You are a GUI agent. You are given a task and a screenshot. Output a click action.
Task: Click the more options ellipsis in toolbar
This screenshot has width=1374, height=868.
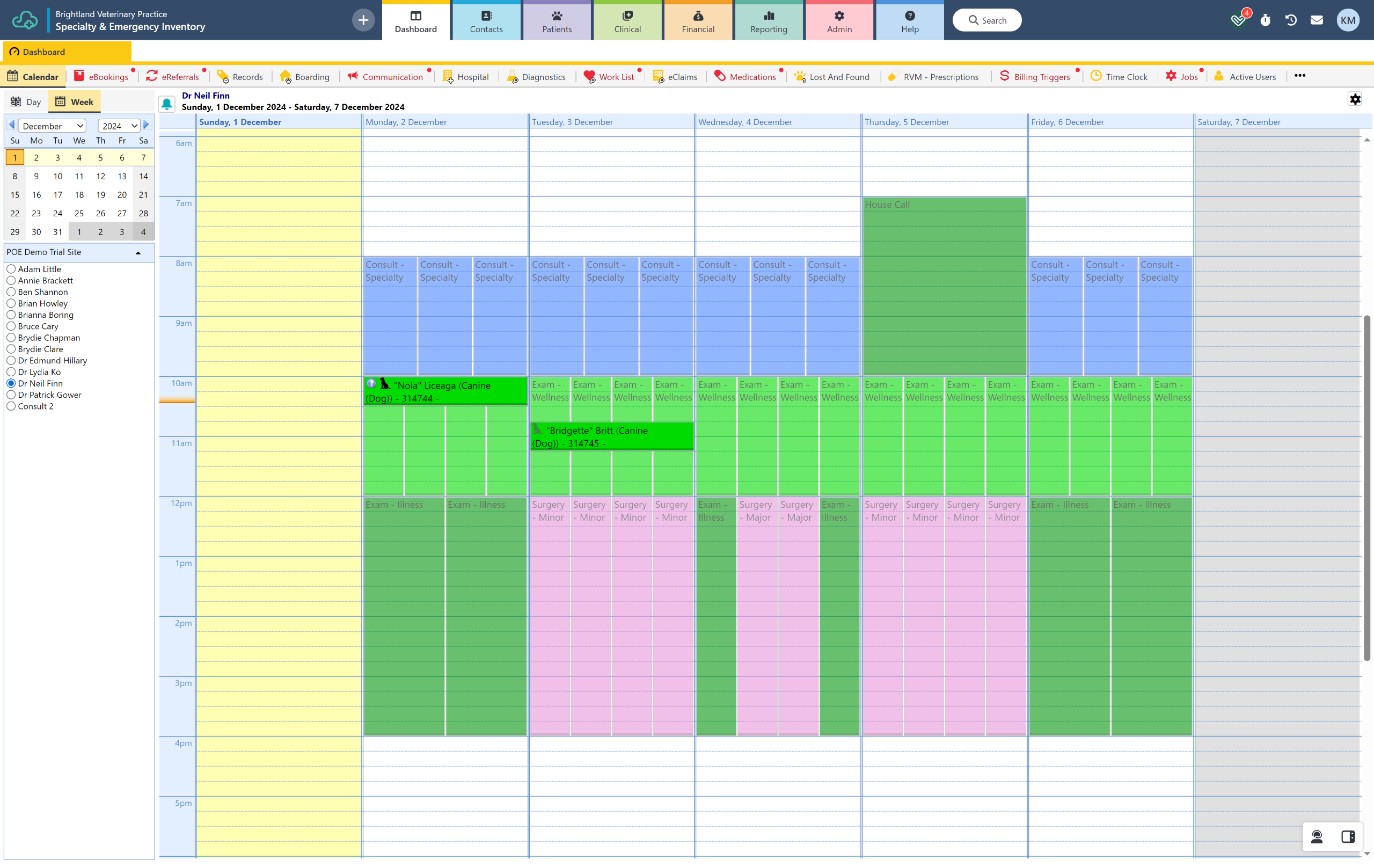pyautogui.click(x=1299, y=76)
